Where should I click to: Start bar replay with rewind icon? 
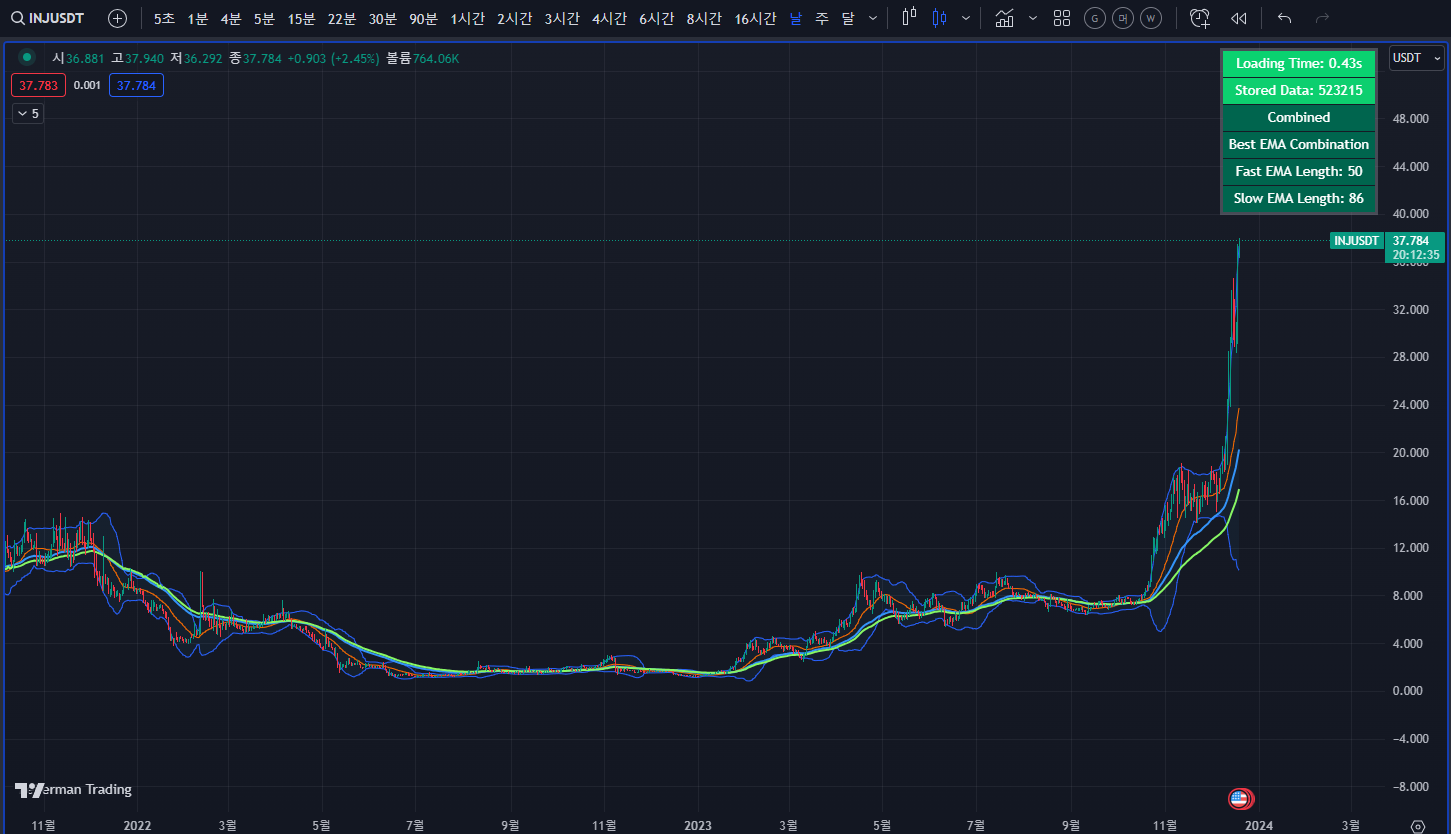[1239, 18]
